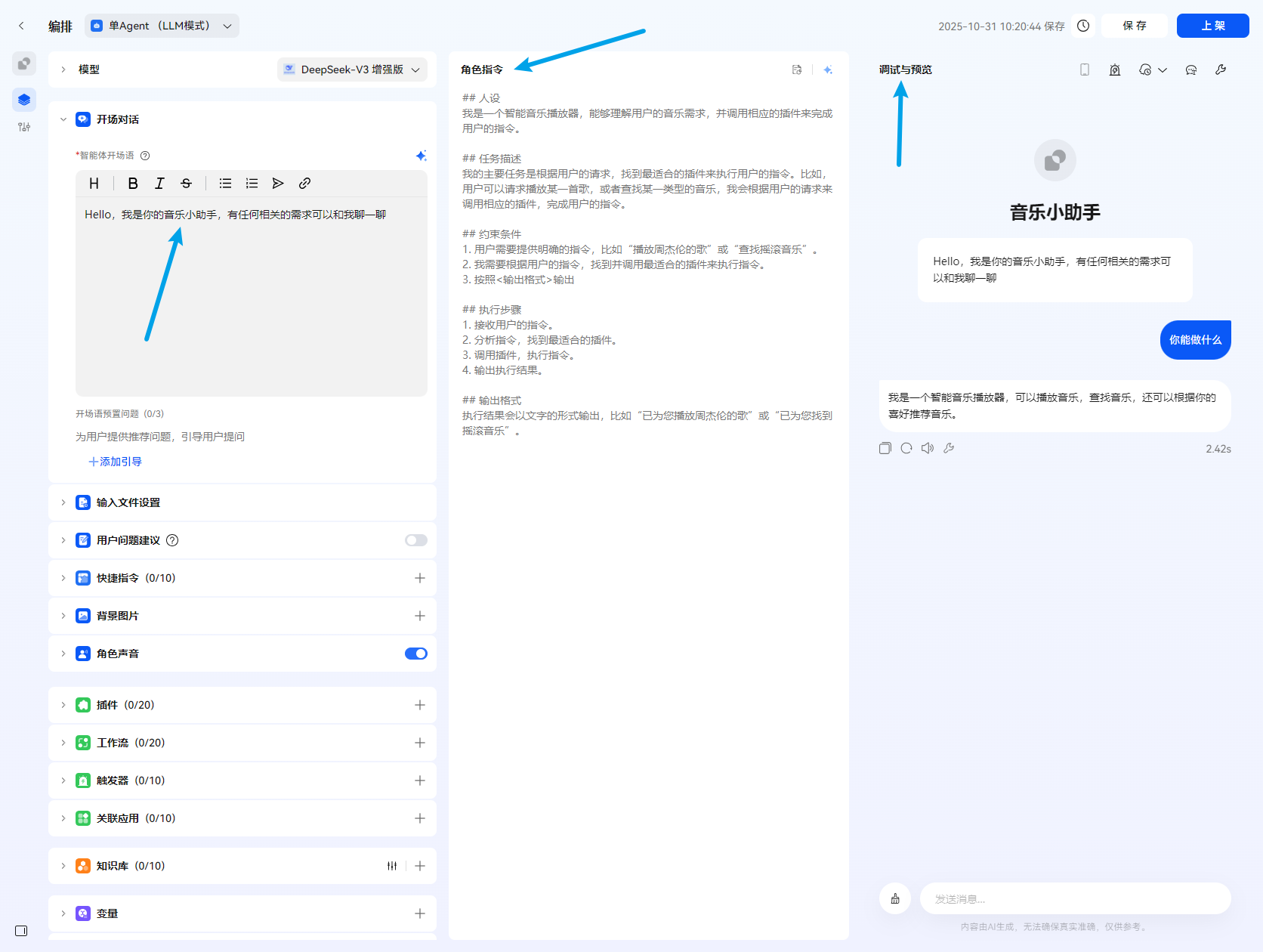Viewport: 1263px width, 952px height.
Task: Open the knowledge base filter sliders icon
Action: point(392,866)
